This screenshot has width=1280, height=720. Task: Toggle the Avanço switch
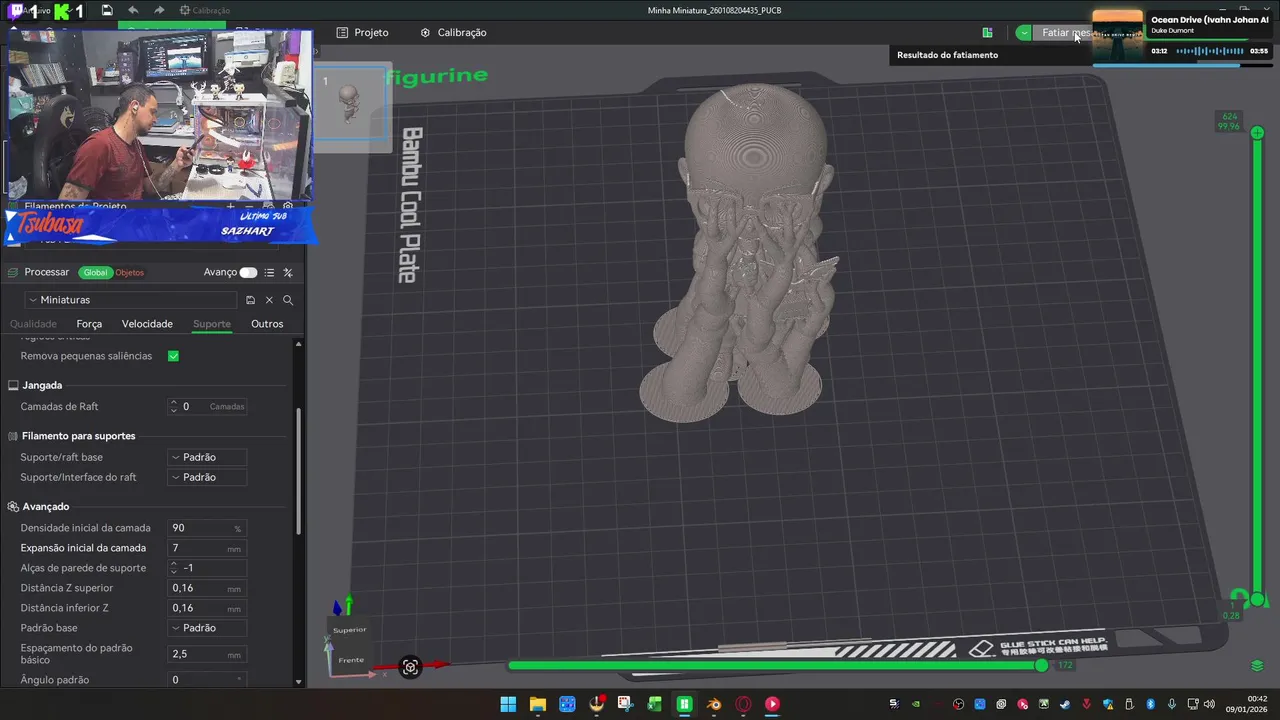coord(248,272)
